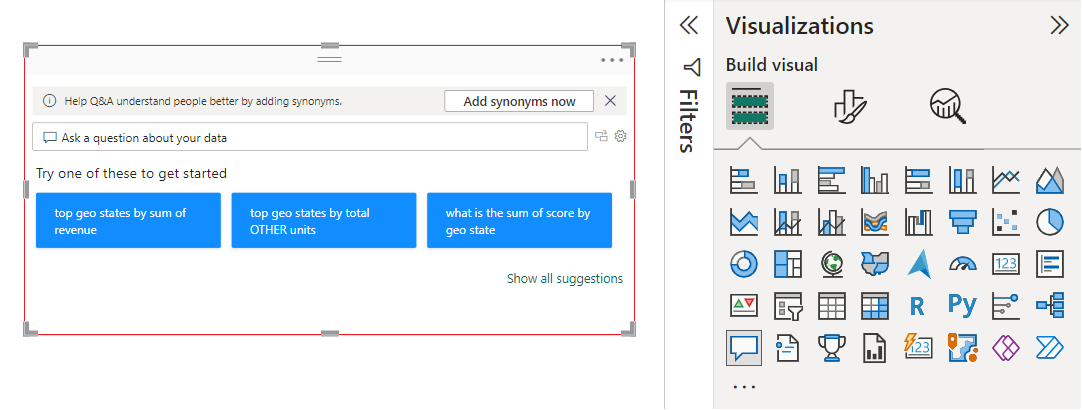
Task: Select the Power Automate visual
Action: (x=1050, y=348)
